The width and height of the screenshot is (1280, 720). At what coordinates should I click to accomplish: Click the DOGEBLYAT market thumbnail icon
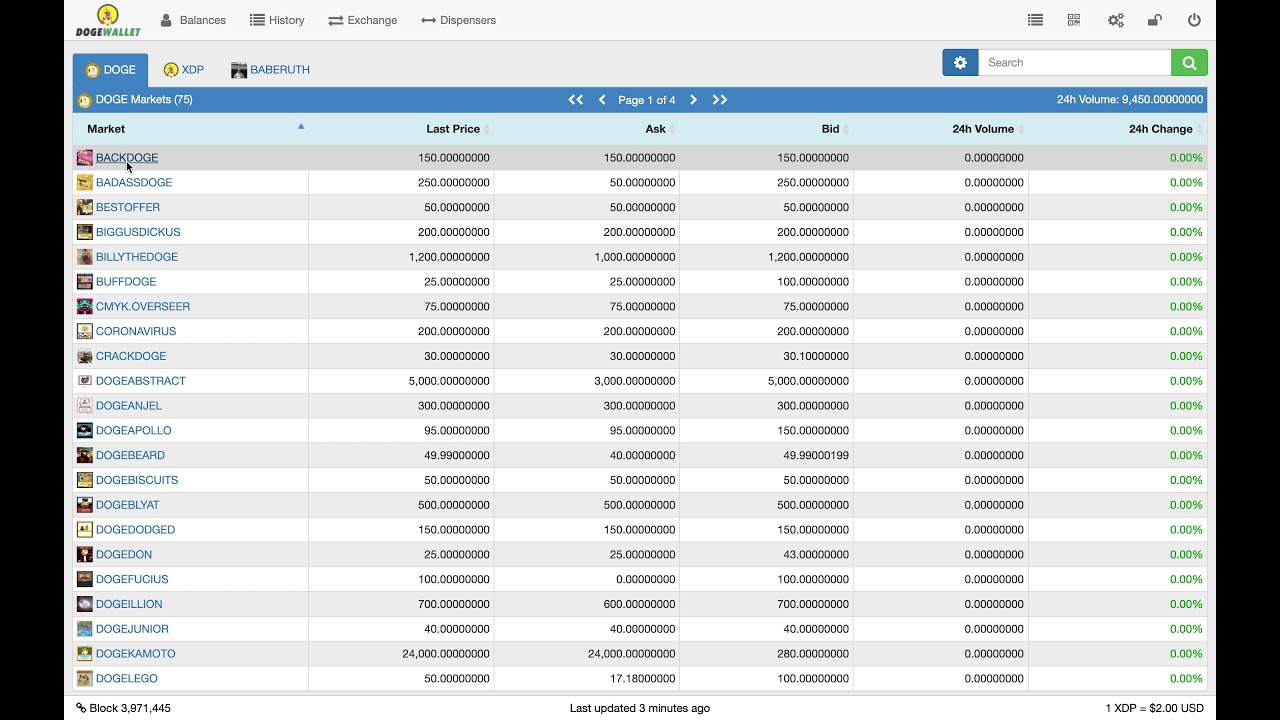point(85,505)
